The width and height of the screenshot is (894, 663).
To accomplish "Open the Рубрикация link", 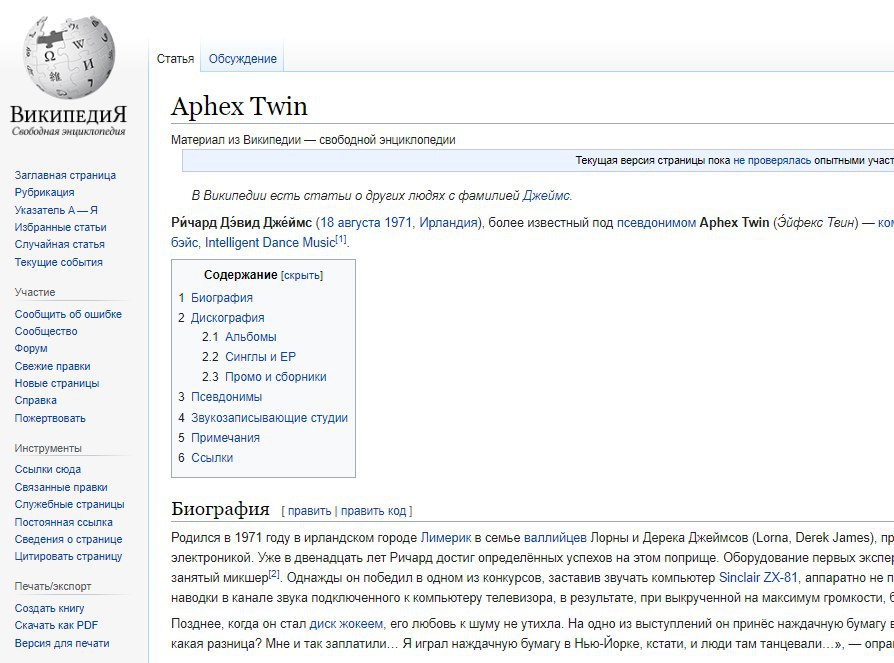I will click(44, 192).
